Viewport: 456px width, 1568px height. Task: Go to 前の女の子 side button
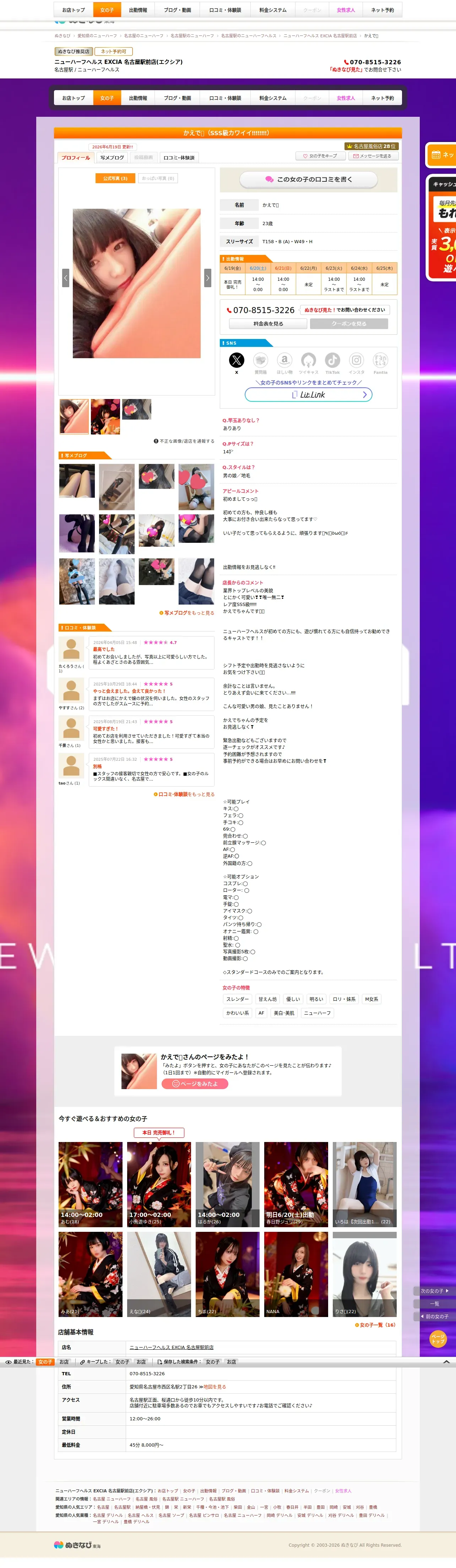pos(434,1316)
